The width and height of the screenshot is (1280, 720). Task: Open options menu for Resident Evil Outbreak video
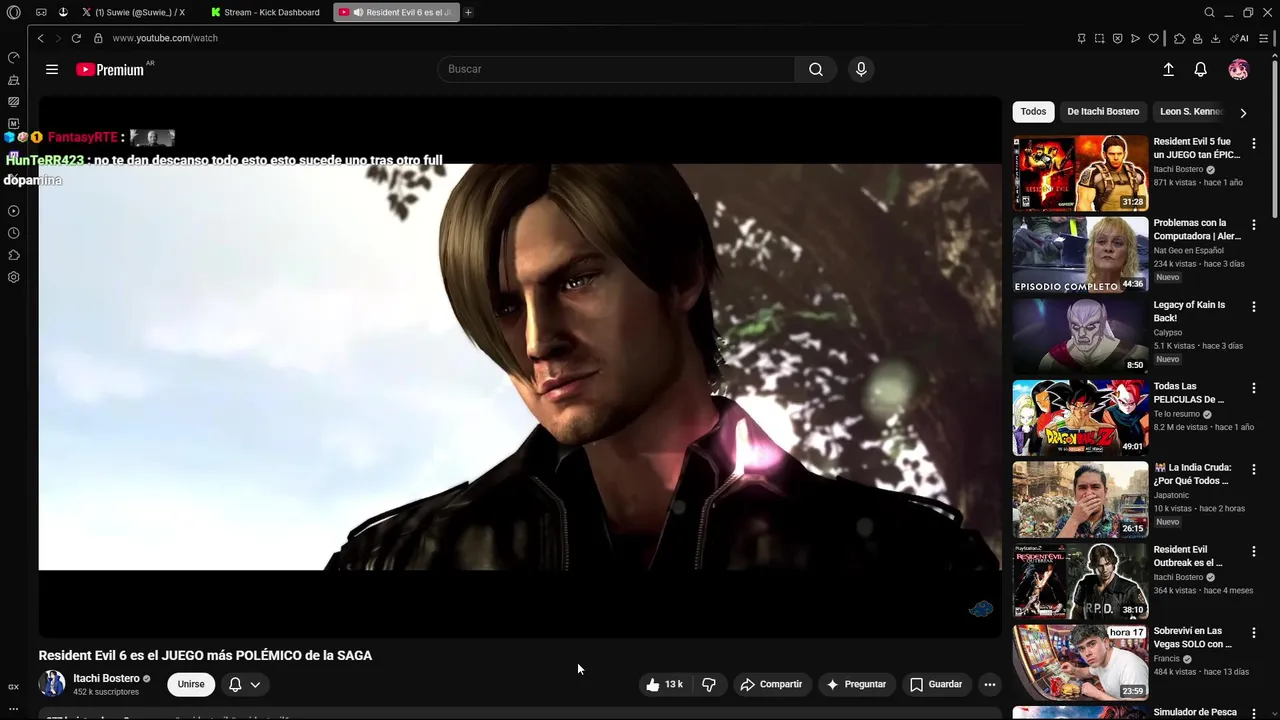[x=1253, y=551]
